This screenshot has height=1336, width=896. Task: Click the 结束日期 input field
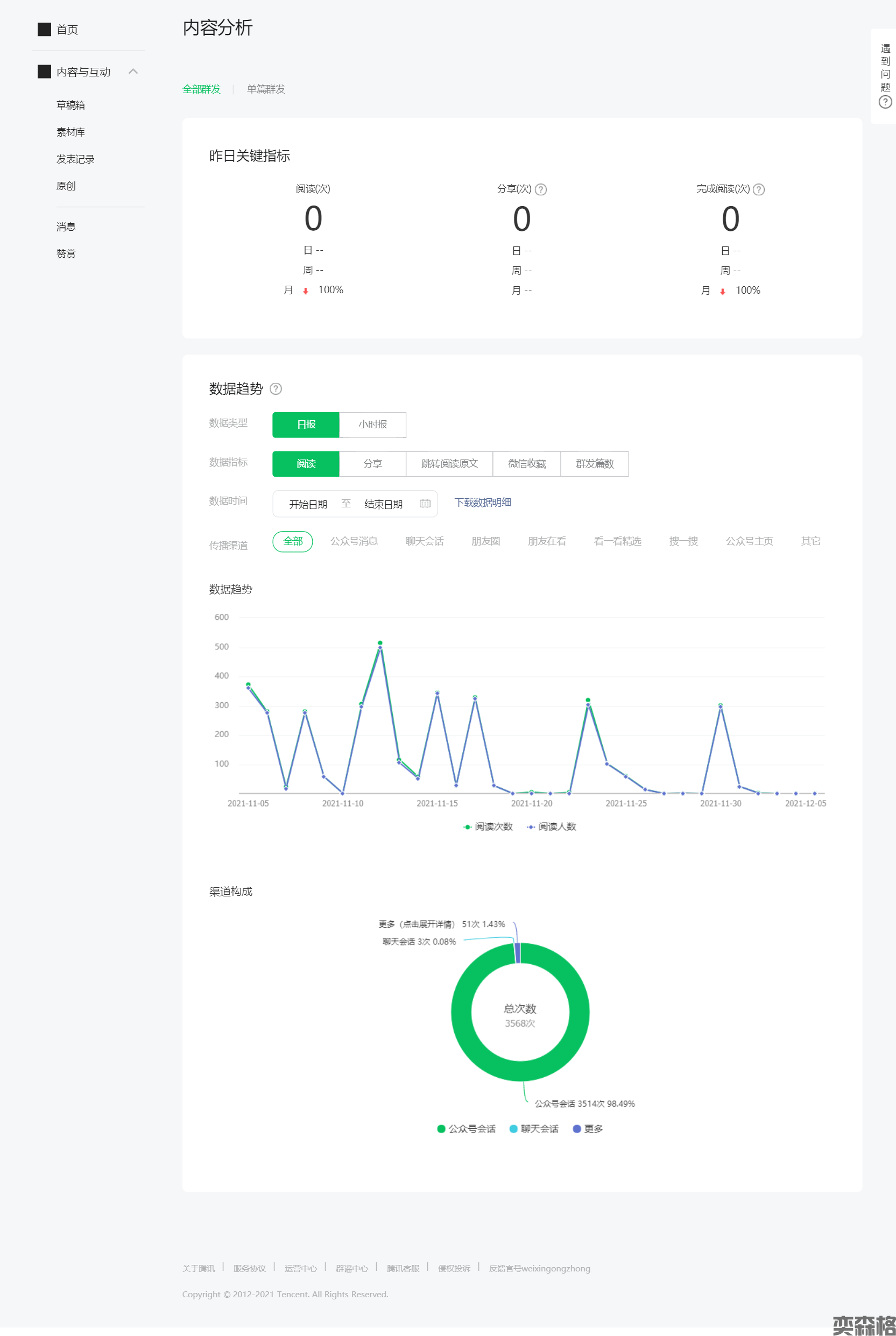click(383, 504)
